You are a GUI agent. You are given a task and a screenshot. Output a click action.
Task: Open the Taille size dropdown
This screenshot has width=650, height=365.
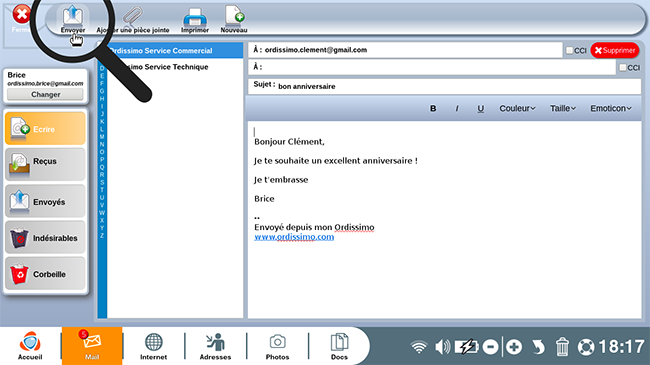(x=563, y=108)
